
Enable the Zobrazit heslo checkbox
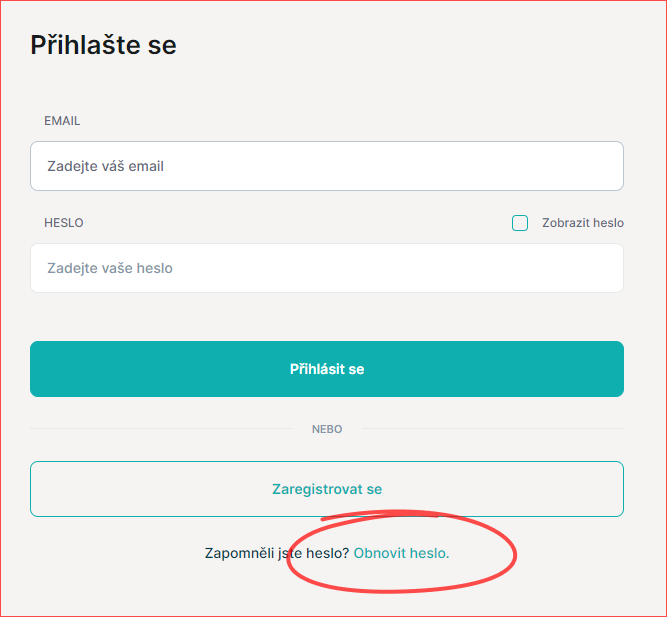click(x=520, y=223)
